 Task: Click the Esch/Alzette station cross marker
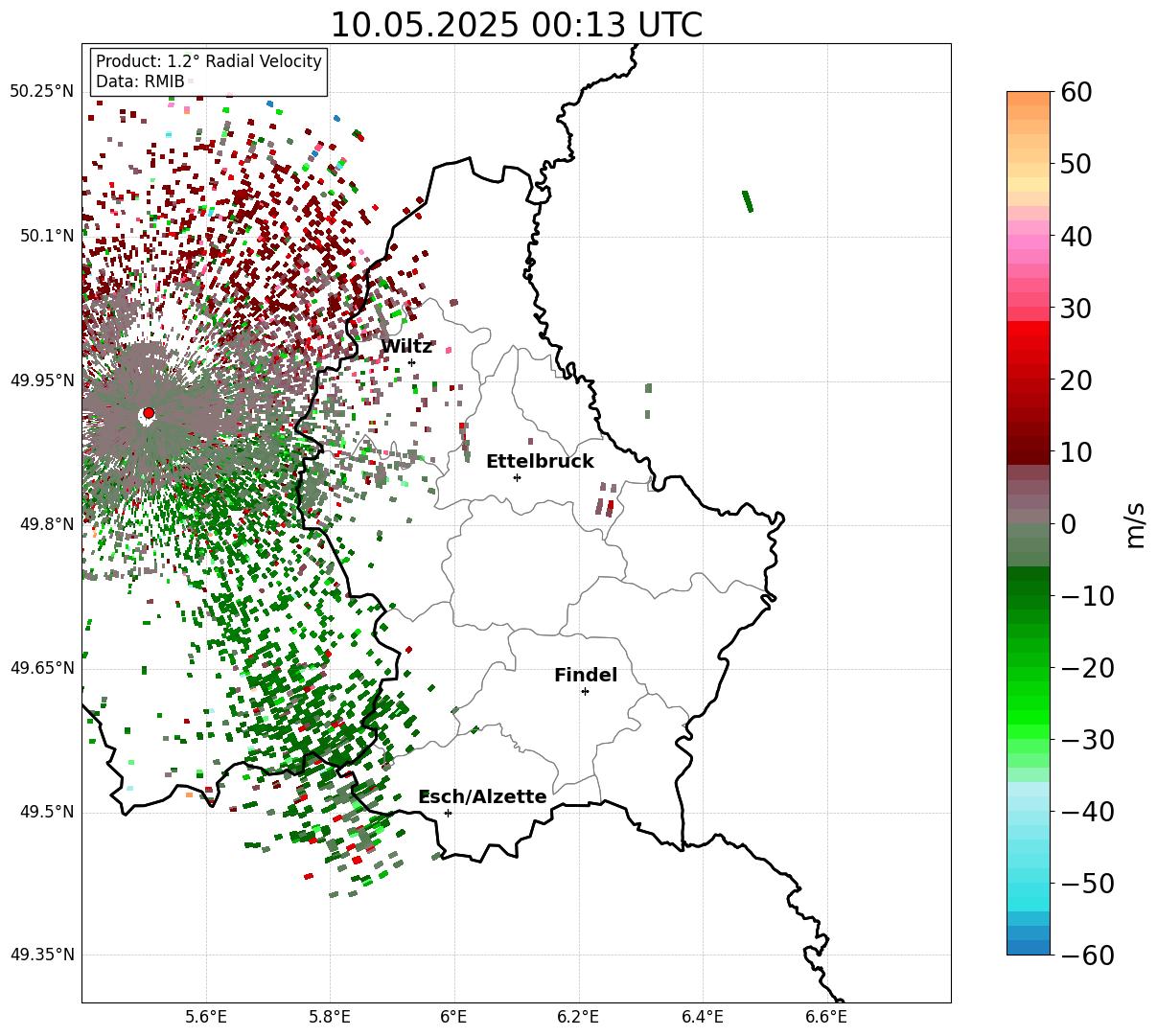[448, 813]
